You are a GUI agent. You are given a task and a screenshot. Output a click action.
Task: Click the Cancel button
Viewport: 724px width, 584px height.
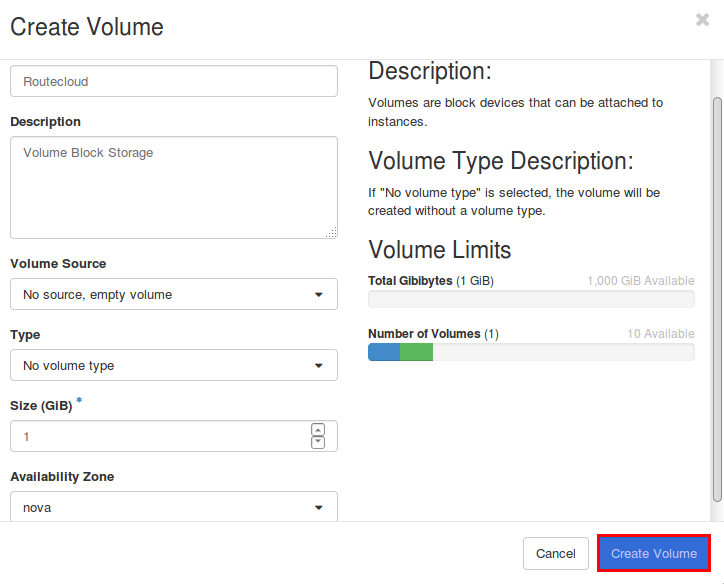click(x=555, y=554)
